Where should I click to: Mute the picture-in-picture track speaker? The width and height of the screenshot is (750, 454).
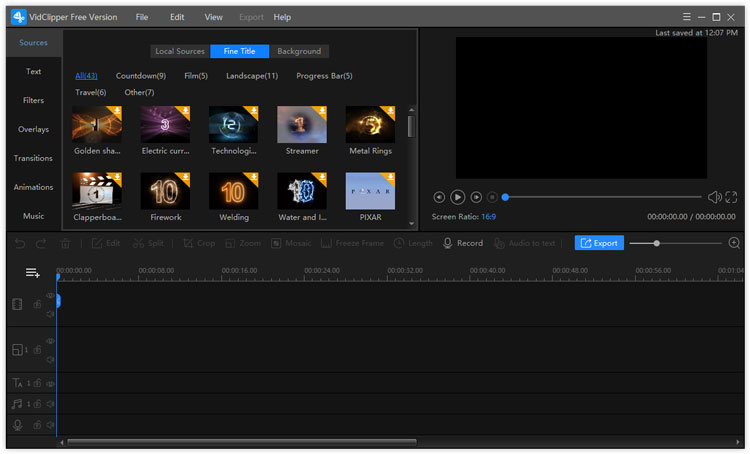[50, 359]
